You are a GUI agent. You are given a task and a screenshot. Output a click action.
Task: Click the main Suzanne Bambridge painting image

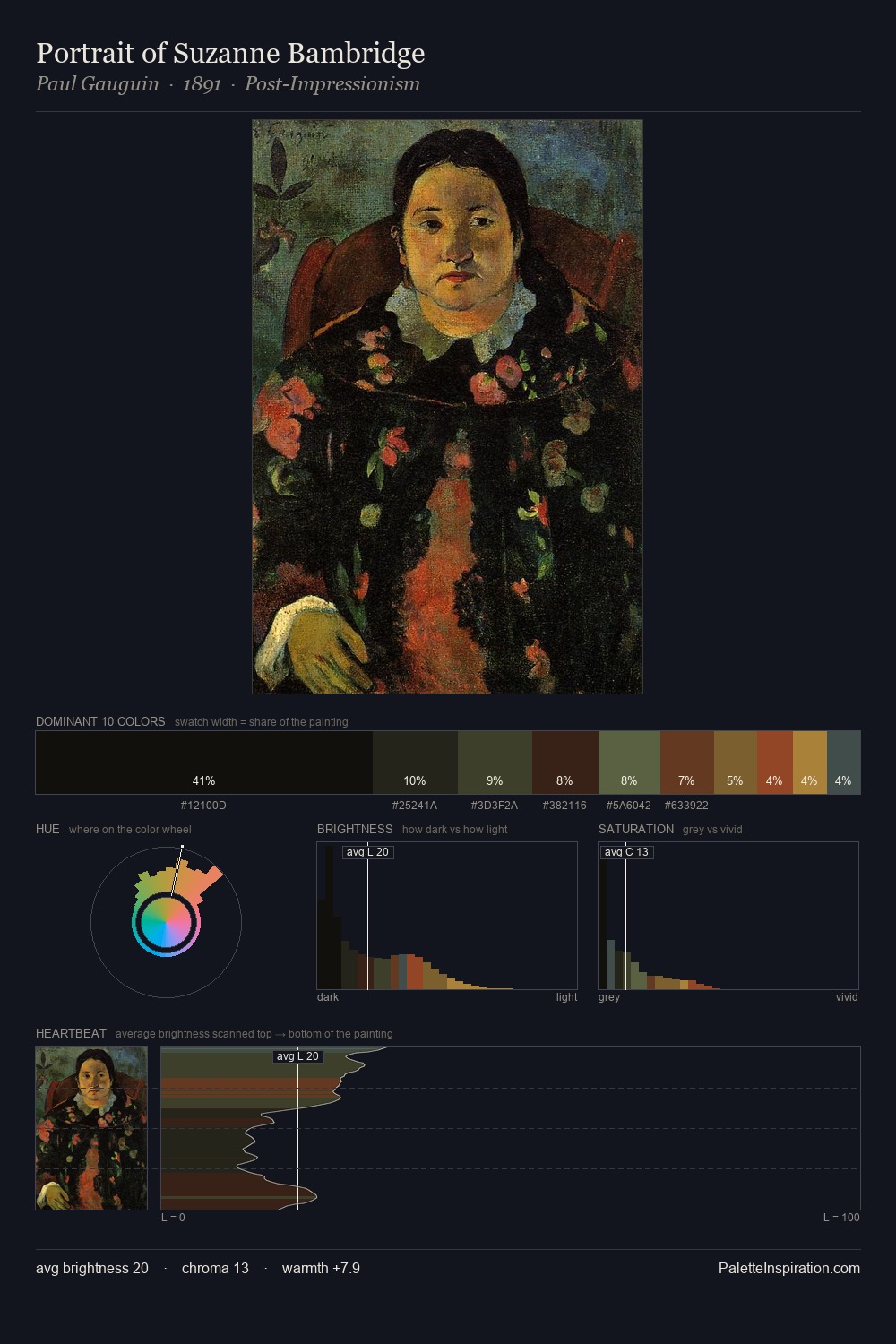447,407
